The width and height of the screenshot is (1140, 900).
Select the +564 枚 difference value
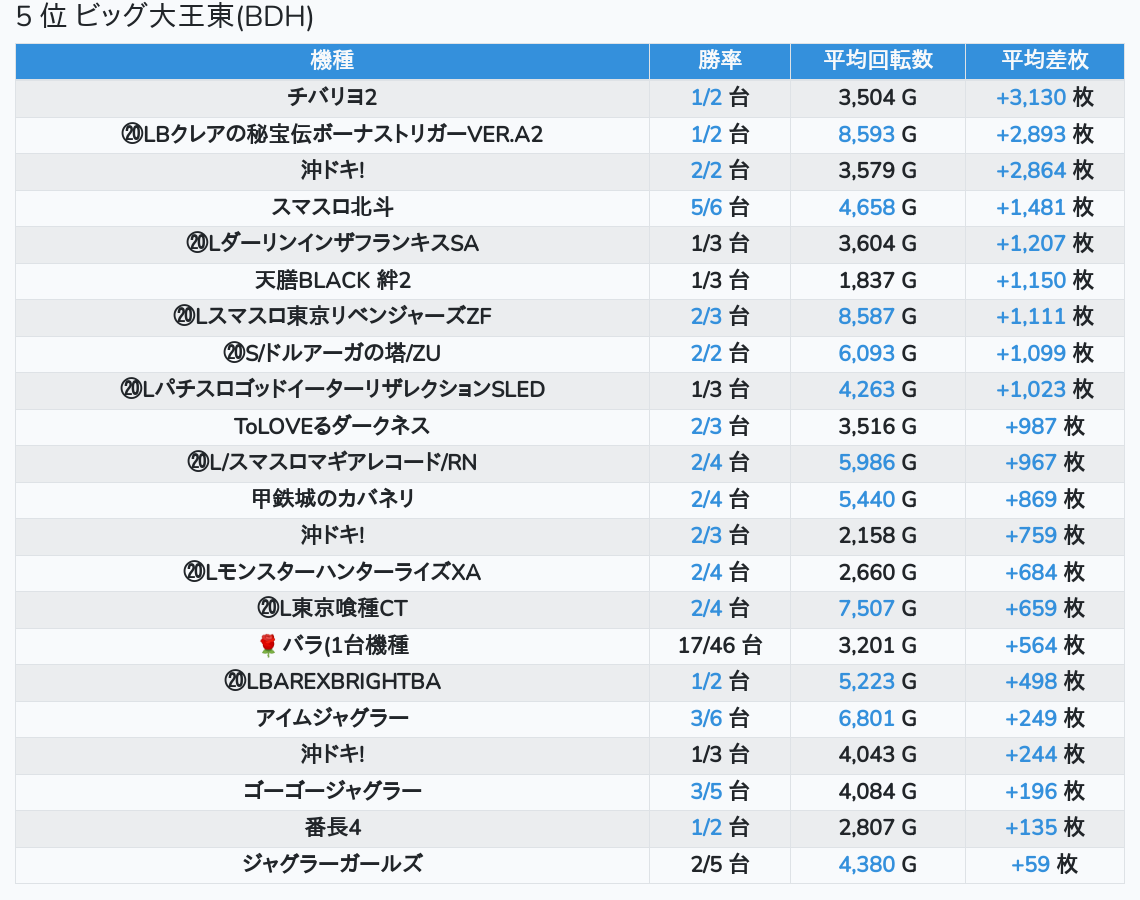[1045, 645]
